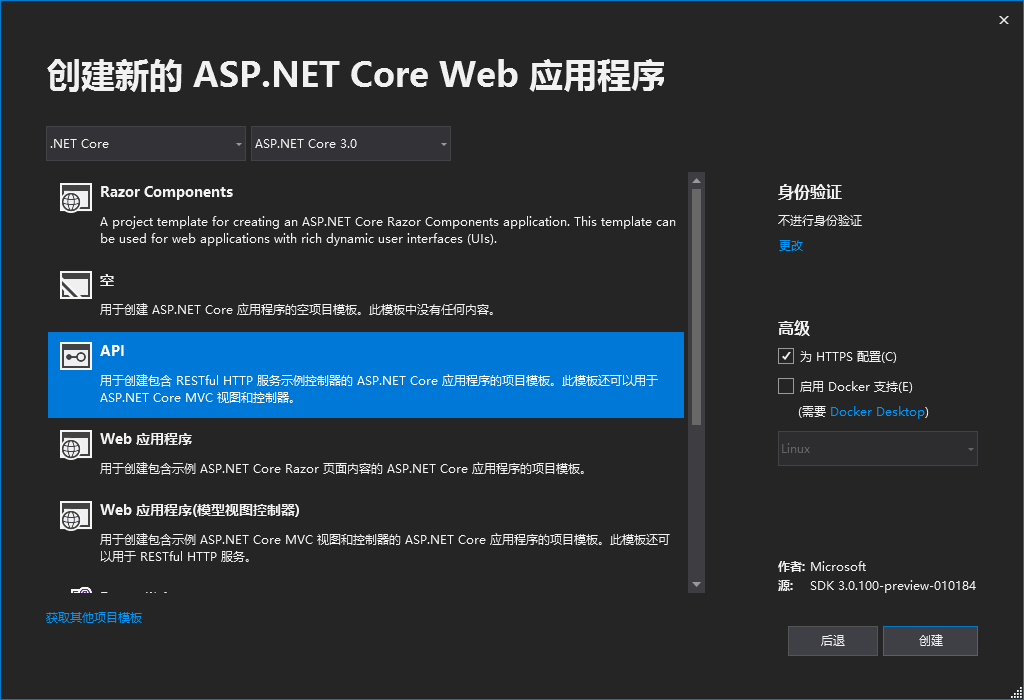
Task: Click 获取其他项目模板 at bottom left
Action: click(x=94, y=617)
